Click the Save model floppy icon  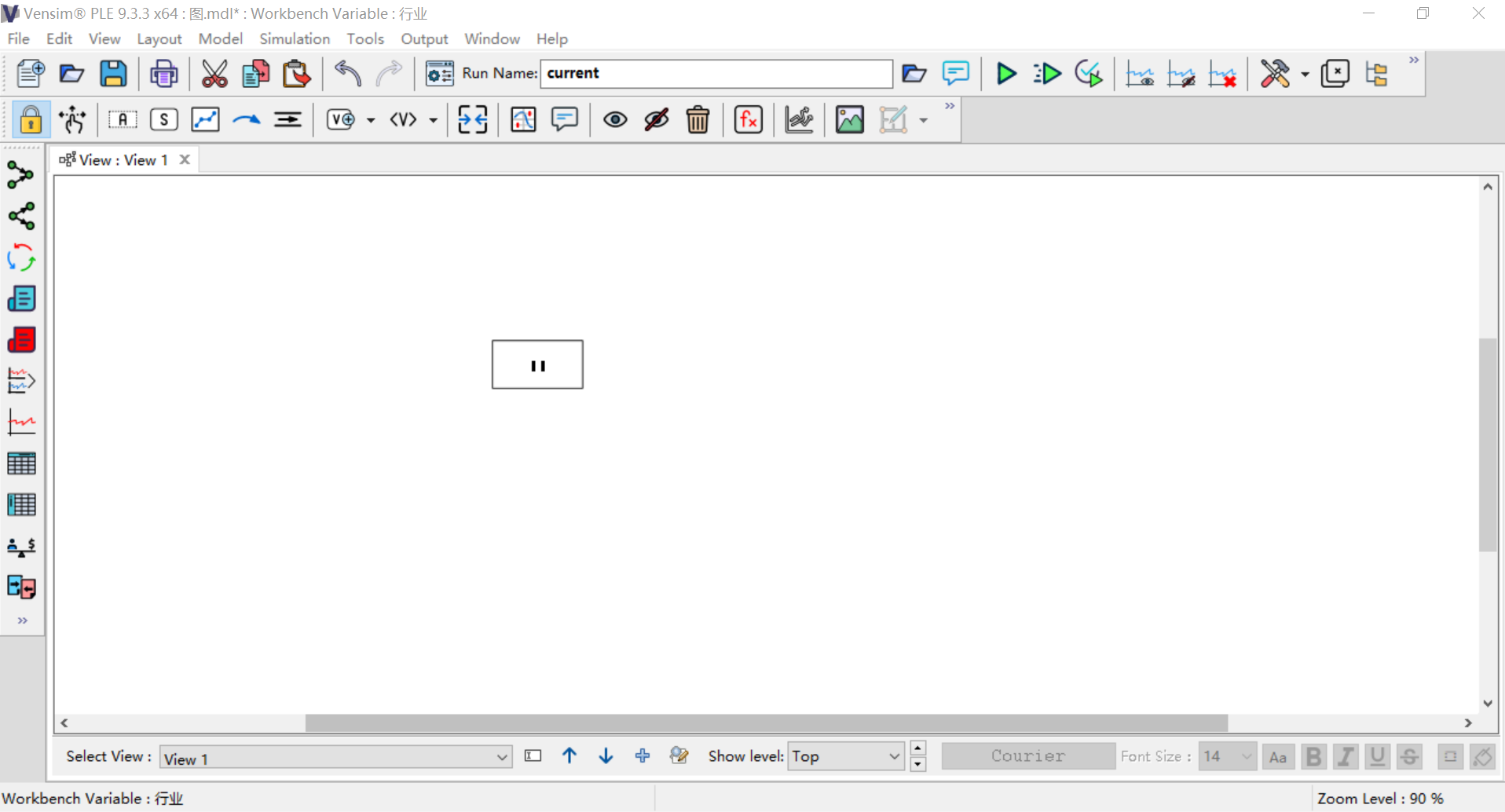[x=114, y=74]
